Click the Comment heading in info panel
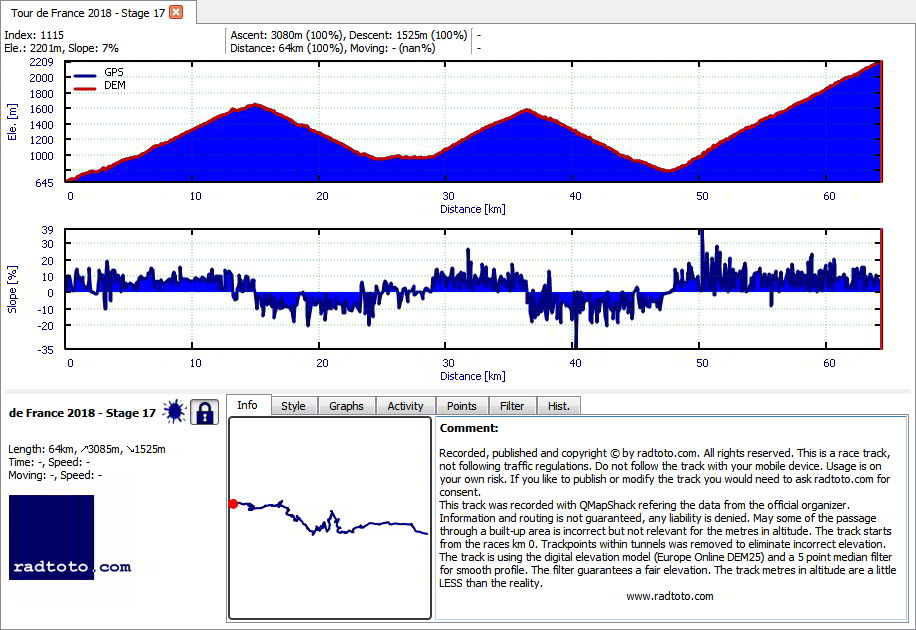Image resolution: width=916 pixels, height=630 pixels. (469, 428)
